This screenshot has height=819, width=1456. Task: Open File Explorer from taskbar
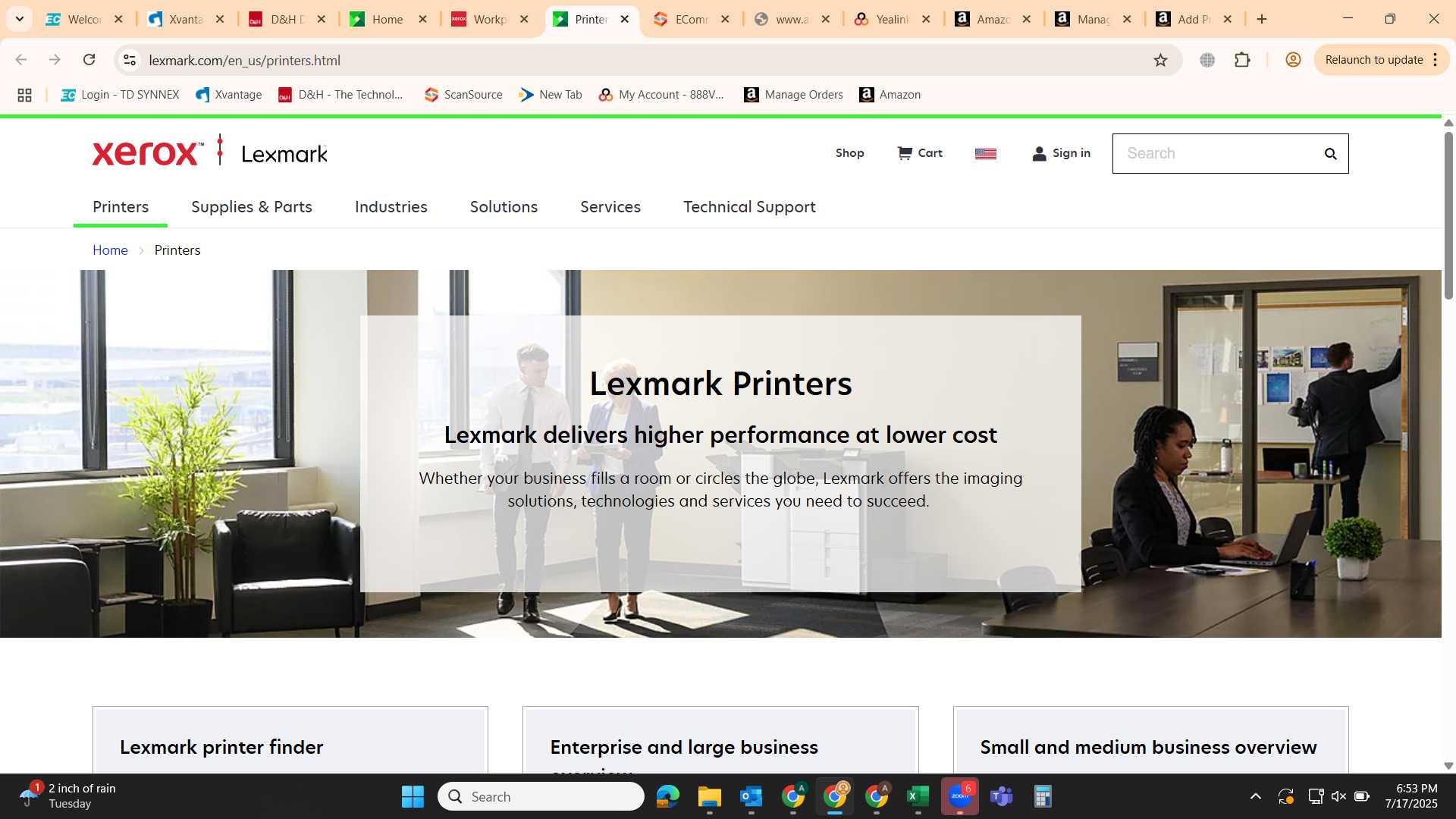[x=710, y=796]
